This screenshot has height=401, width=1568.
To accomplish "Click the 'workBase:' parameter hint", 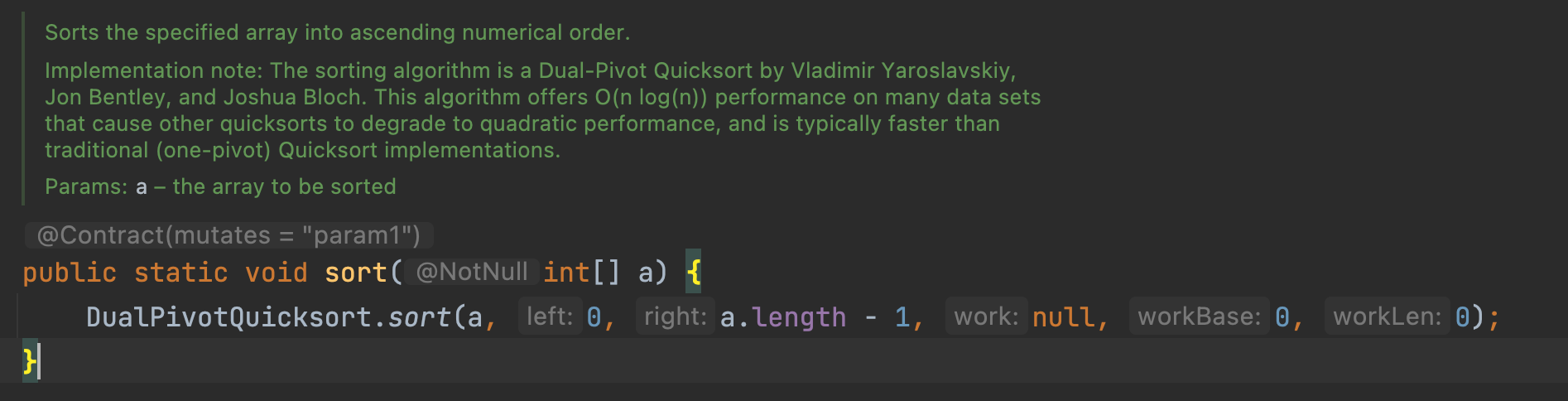I will (x=1199, y=316).
